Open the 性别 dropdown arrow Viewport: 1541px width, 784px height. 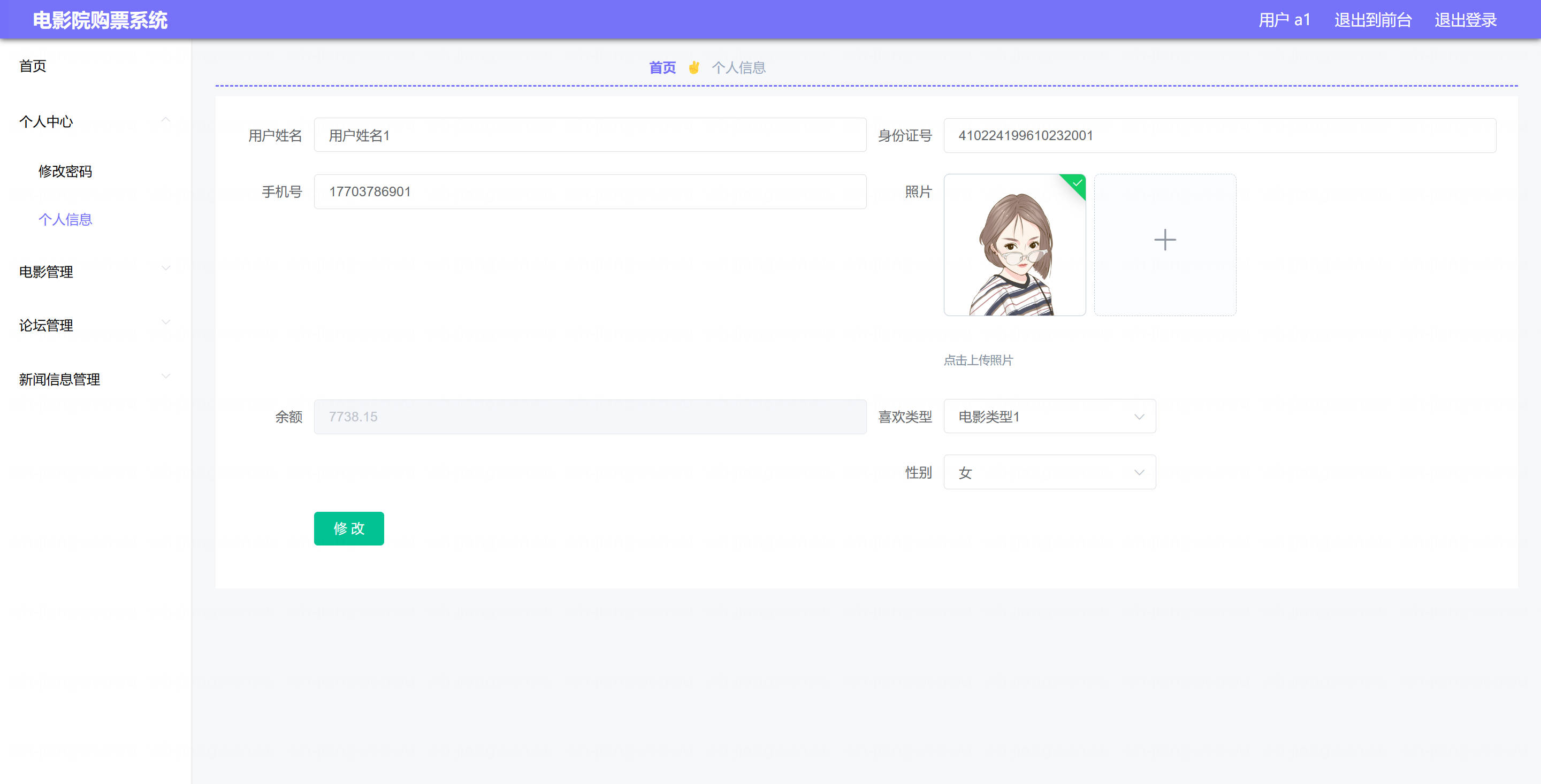1139,472
